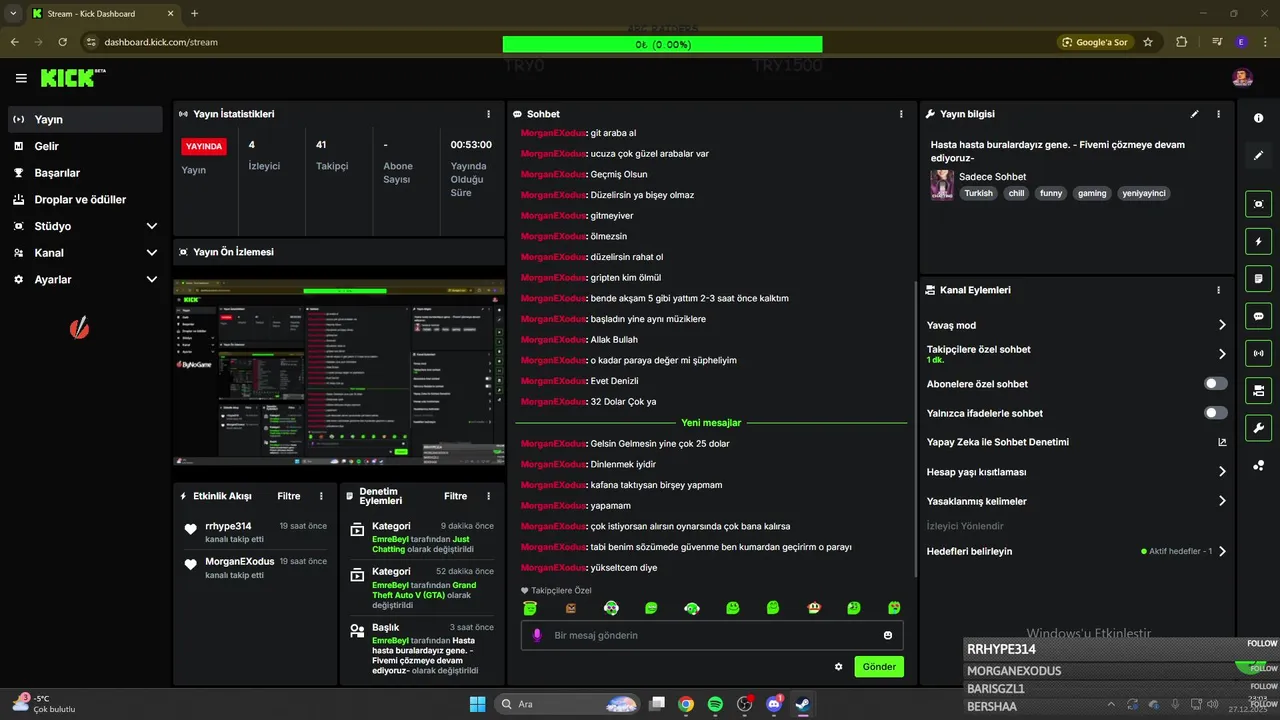Toggle Abonelere özel sohbet switch

[x=1216, y=384]
